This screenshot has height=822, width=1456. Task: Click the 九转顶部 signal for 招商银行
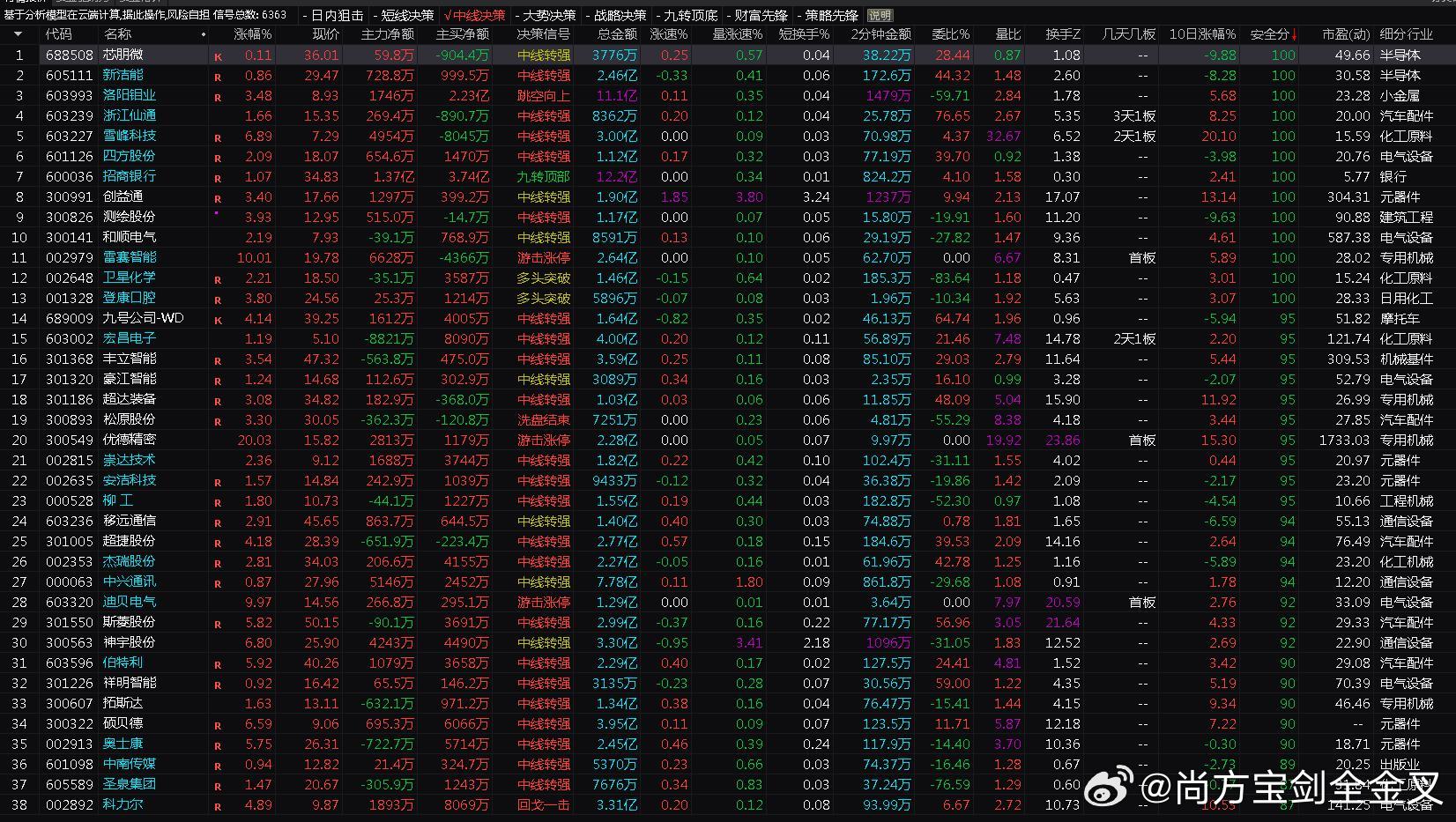pyautogui.click(x=543, y=176)
